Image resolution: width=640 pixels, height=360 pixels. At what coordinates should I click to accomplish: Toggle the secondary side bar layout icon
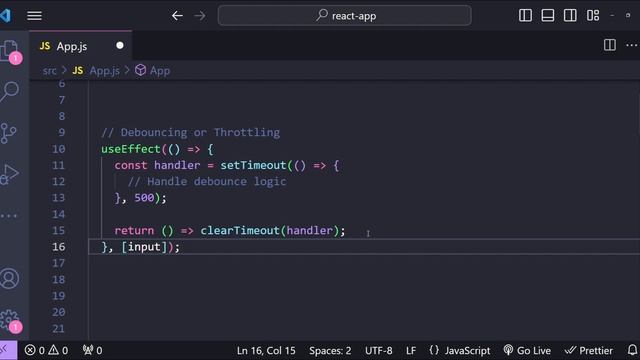(x=570, y=16)
